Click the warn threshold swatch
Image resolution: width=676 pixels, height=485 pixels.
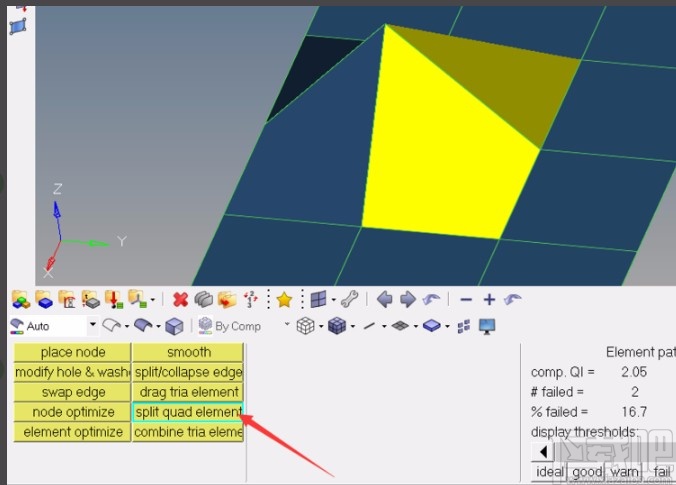tap(624, 472)
